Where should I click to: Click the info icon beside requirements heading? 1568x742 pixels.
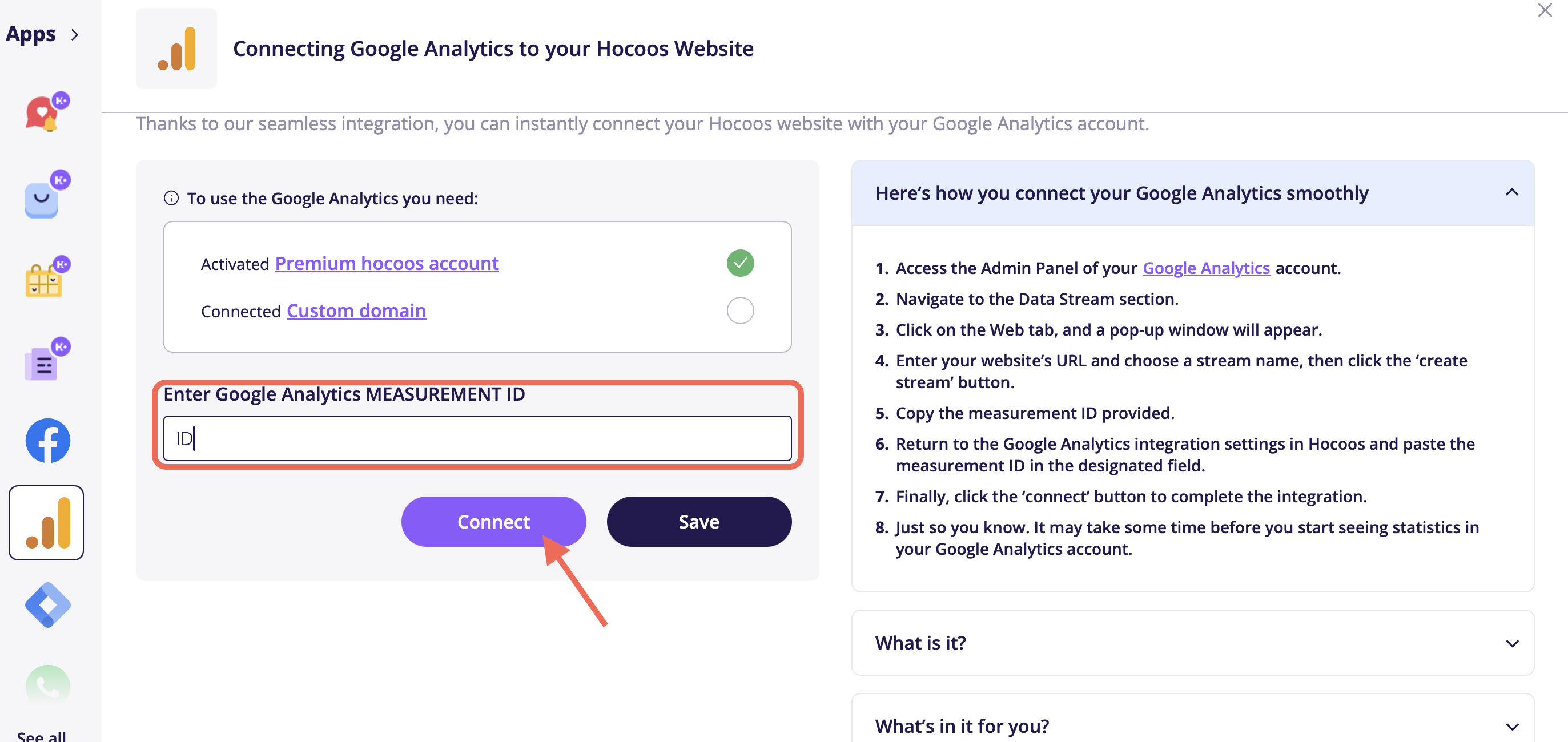point(171,198)
